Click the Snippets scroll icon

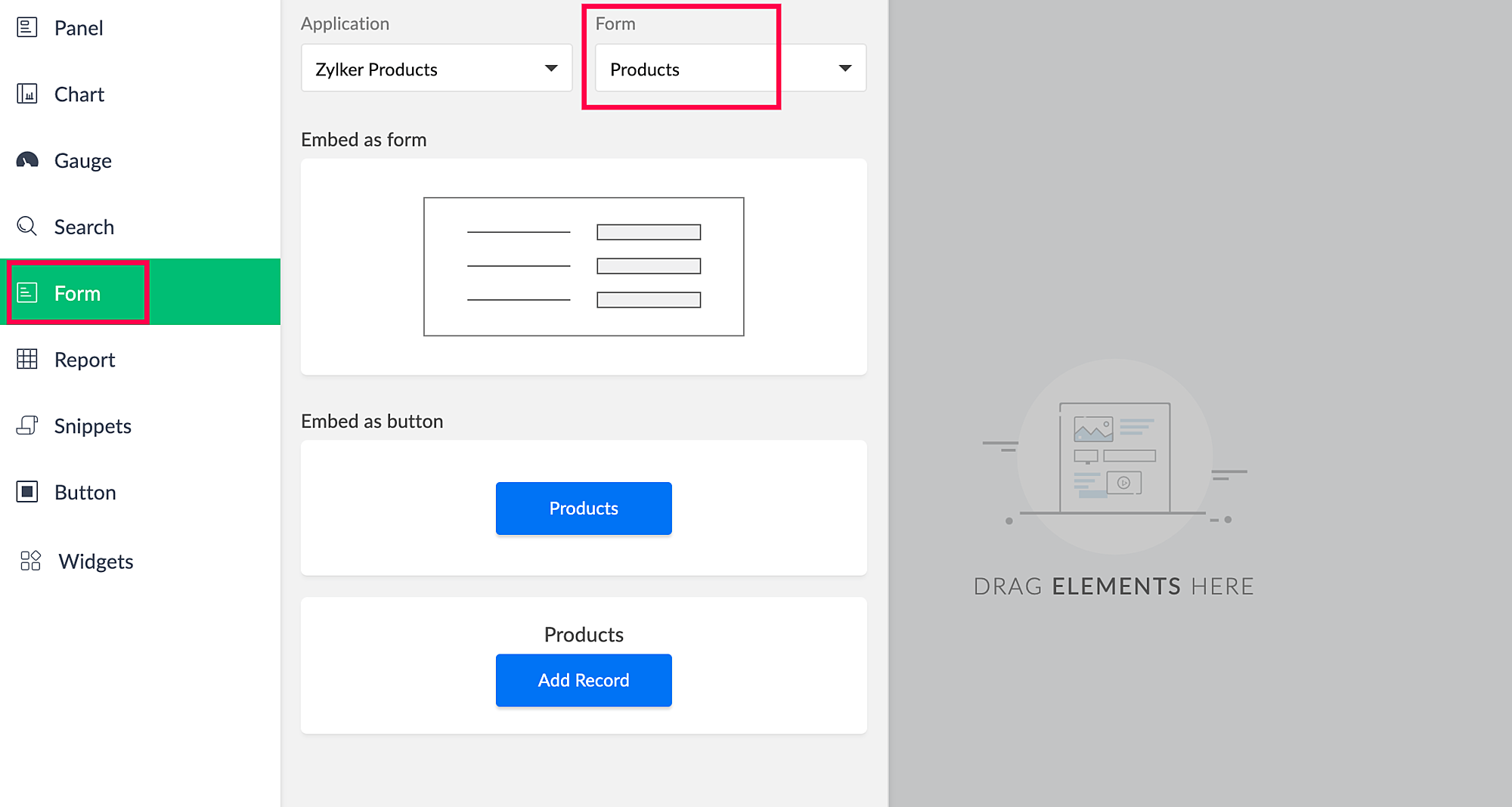point(27,425)
